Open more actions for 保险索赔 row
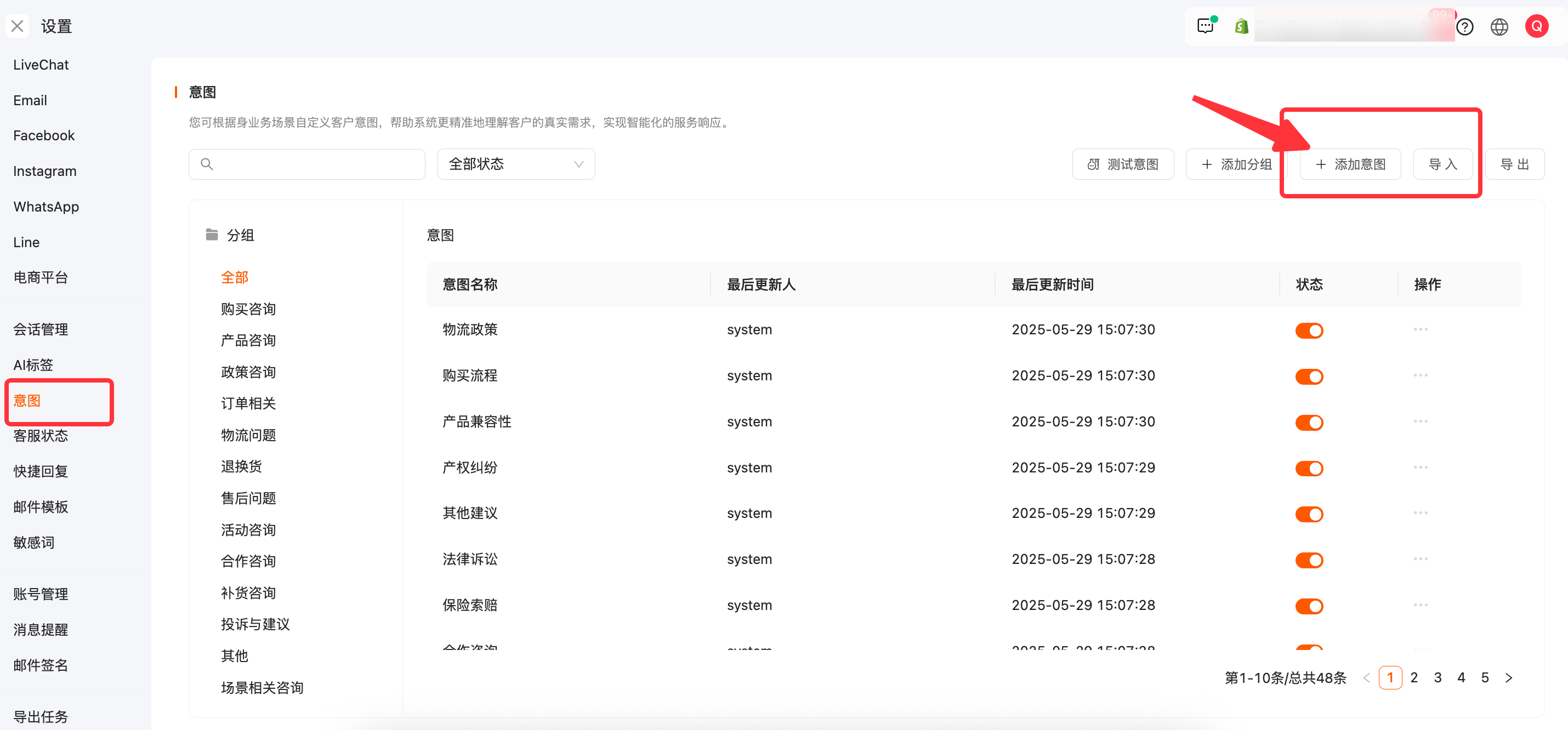Viewport: 1568px width, 730px height. (x=1420, y=605)
